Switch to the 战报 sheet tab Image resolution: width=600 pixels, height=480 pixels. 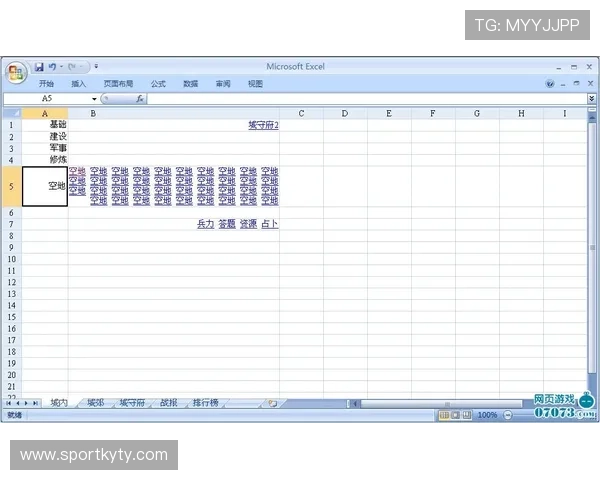point(169,403)
